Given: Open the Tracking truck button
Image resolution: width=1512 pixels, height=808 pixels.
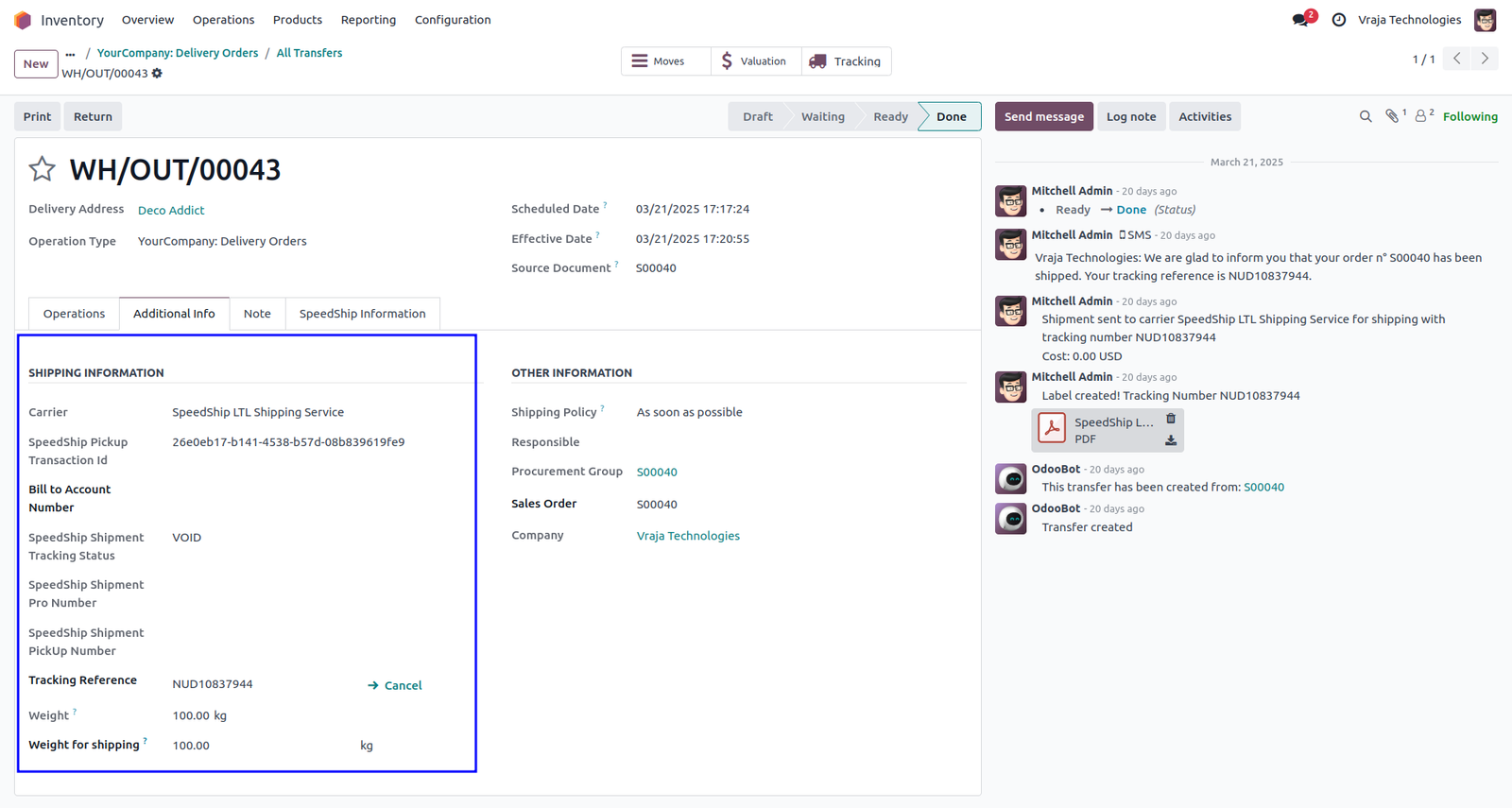Looking at the screenshot, I should point(846,61).
